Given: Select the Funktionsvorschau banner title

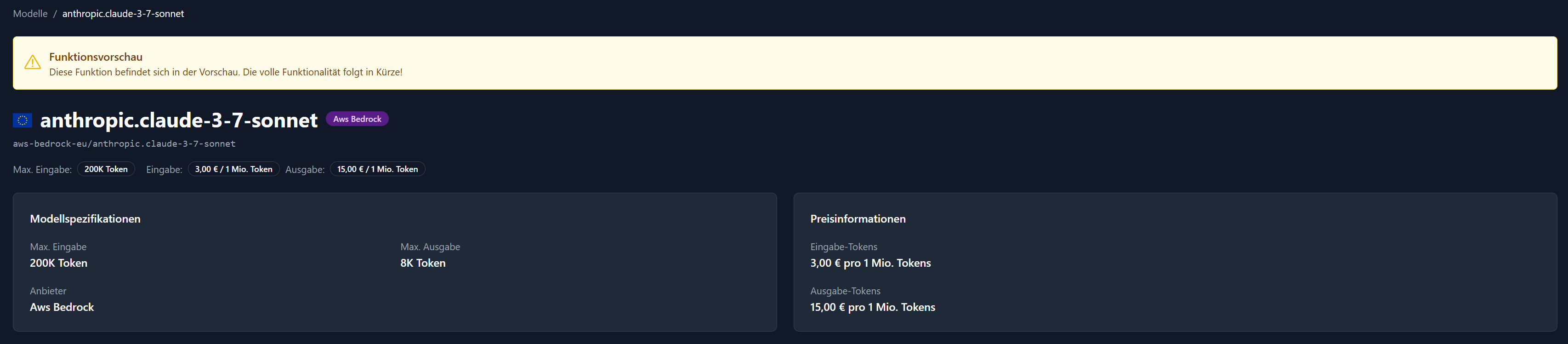Looking at the screenshot, I should pos(96,57).
